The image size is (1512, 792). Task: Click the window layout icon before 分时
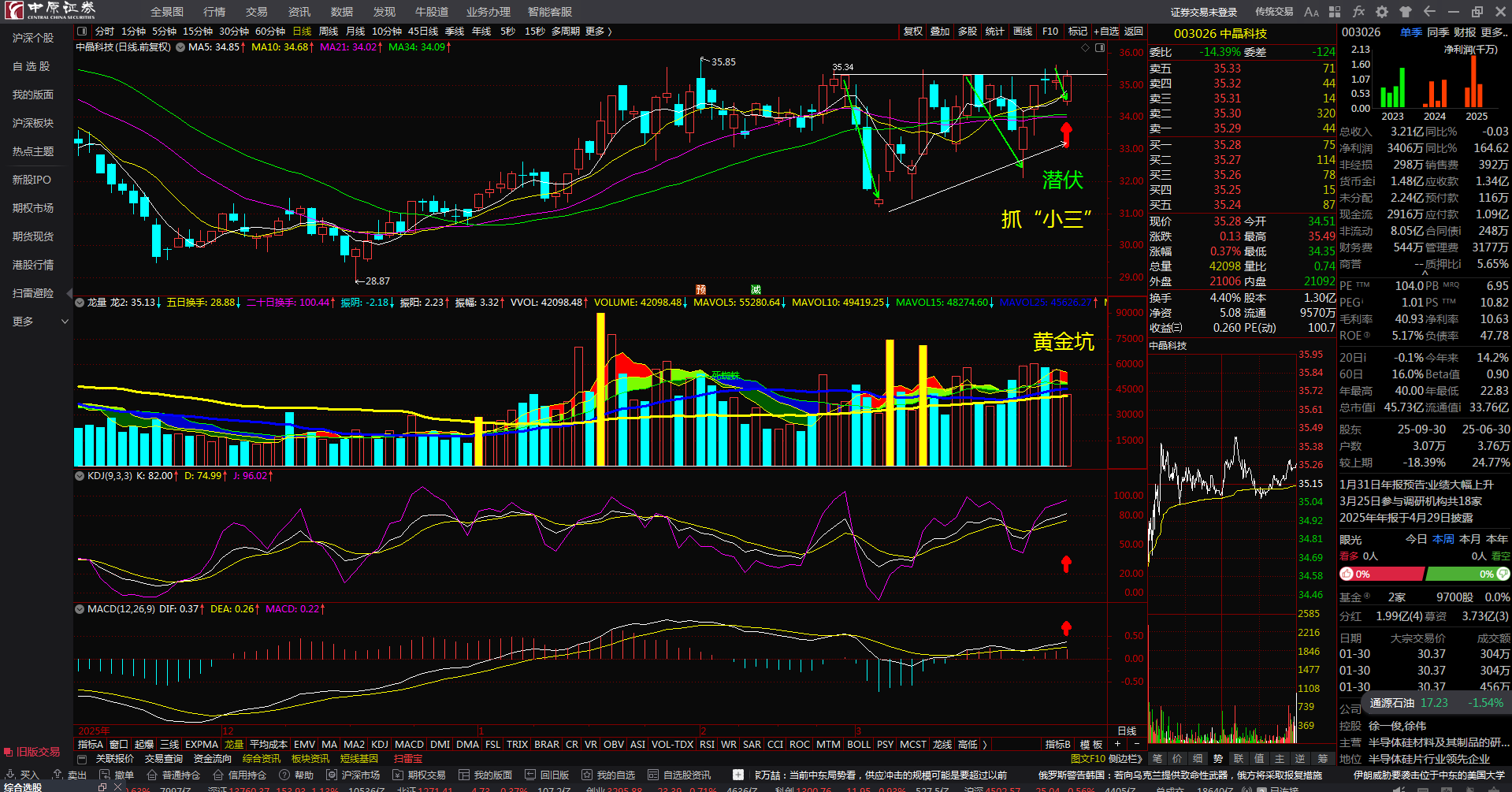pyautogui.click(x=82, y=32)
